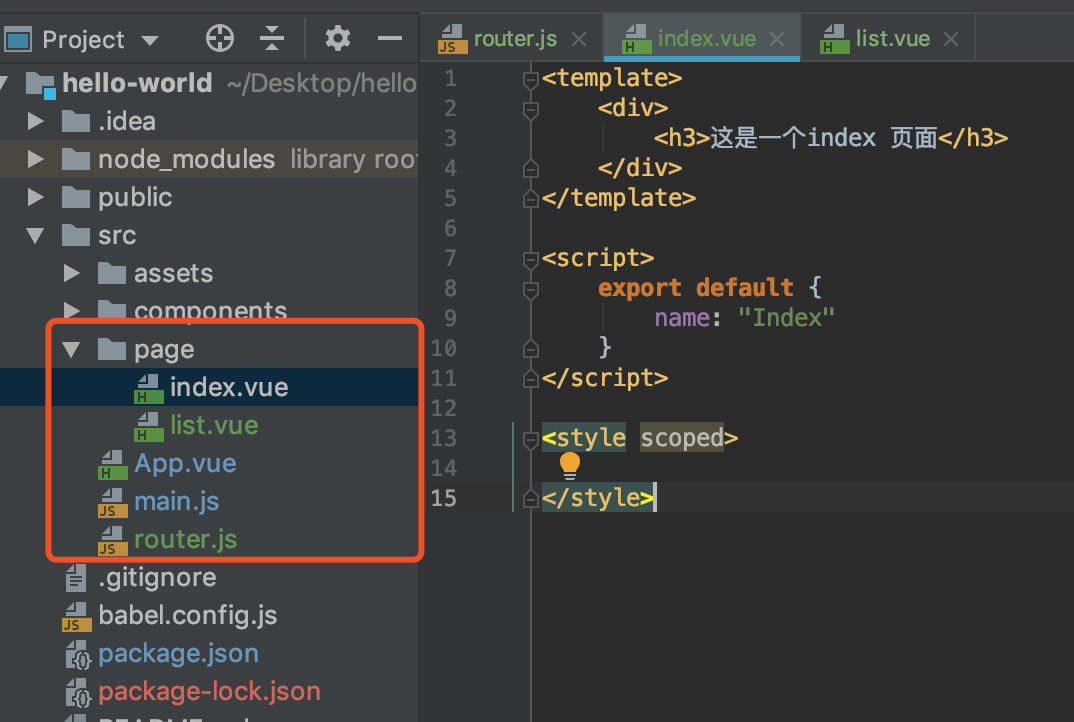Click the package.json file icon
The width and height of the screenshot is (1074, 722).
point(77,655)
